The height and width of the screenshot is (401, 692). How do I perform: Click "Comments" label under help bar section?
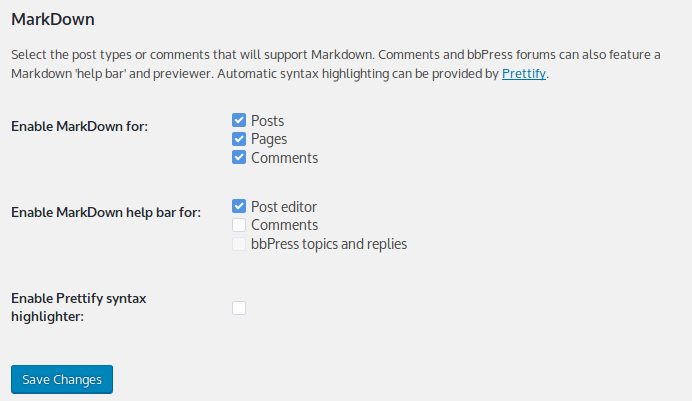[284, 225]
